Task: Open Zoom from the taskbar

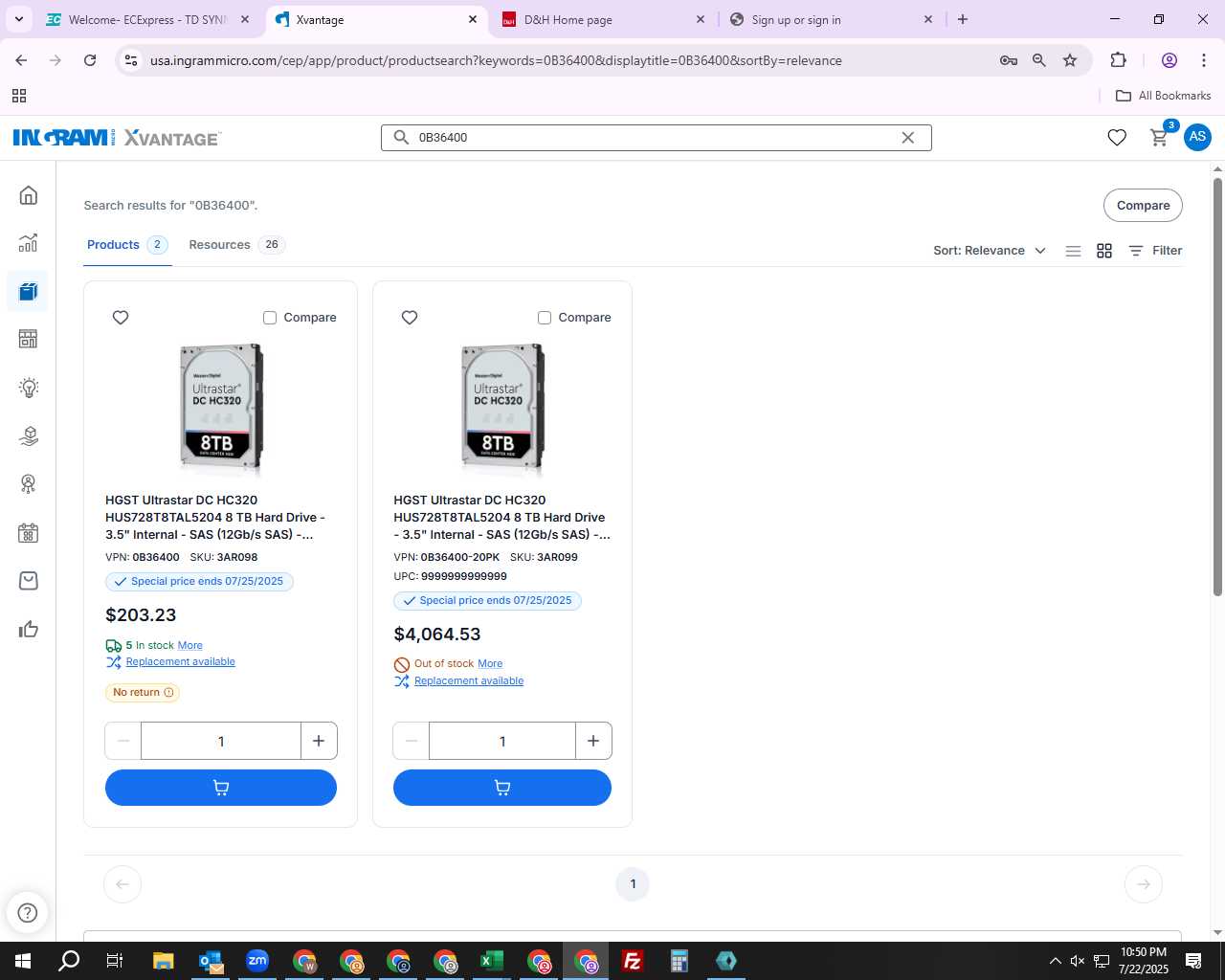Action: pos(257,961)
